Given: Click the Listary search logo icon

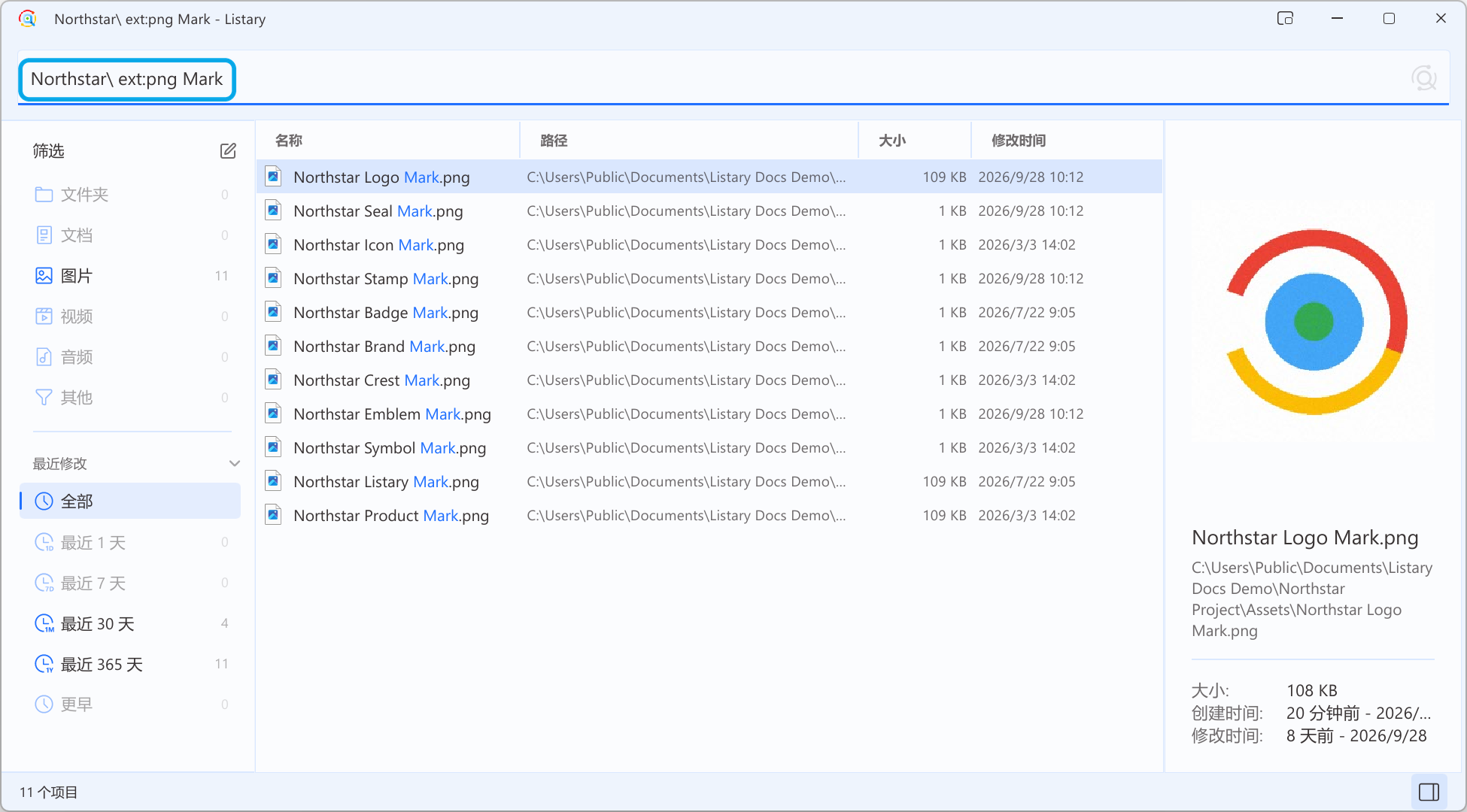Looking at the screenshot, I should [1423, 78].
